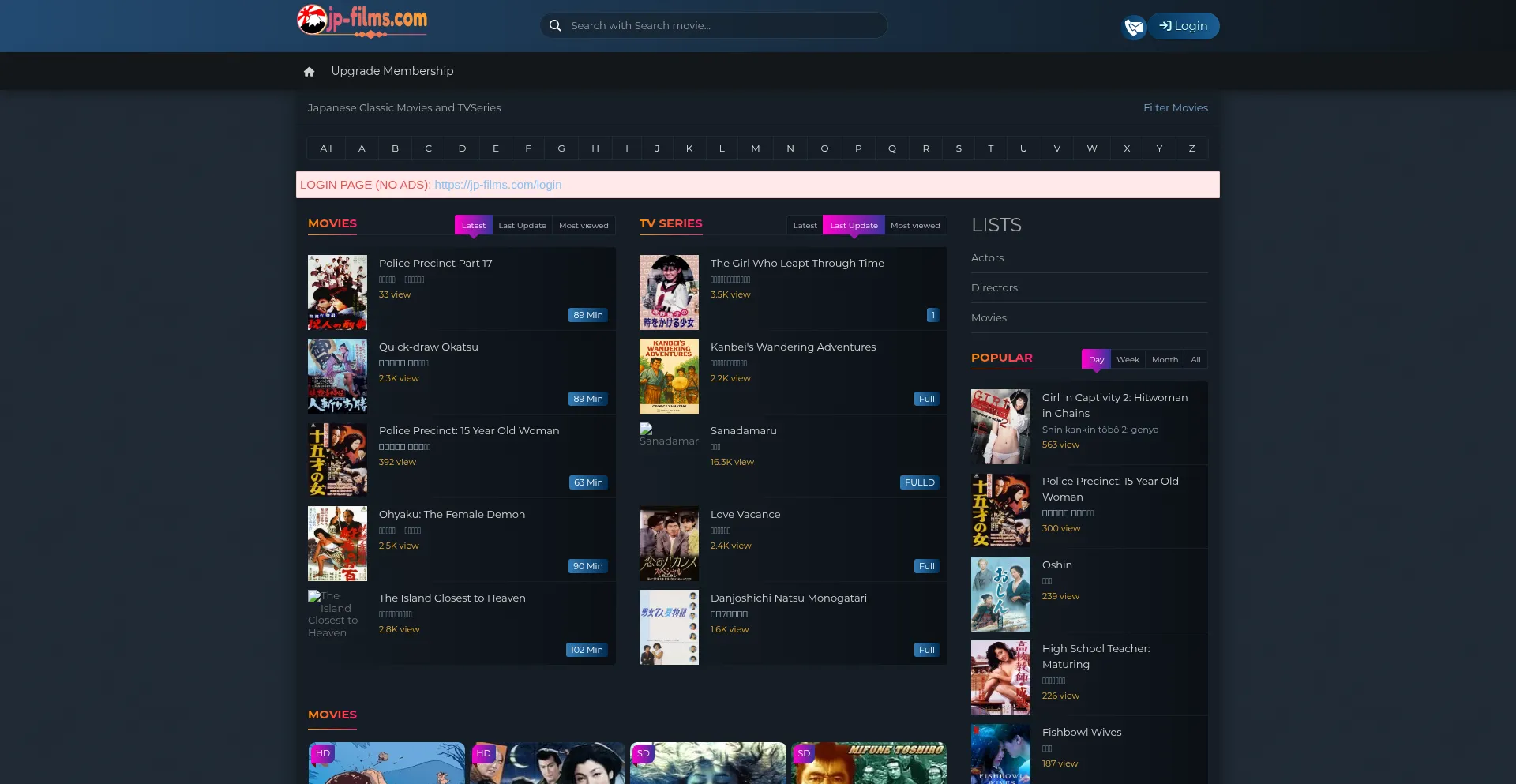The image size is (1516, 784).
Task: Click the HD badge on first movie poster
Action: (x=323, y=753)
